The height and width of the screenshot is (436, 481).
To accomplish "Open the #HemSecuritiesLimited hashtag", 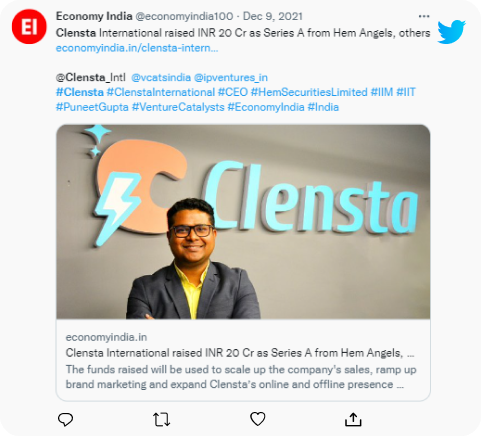I will pos(309,92).
